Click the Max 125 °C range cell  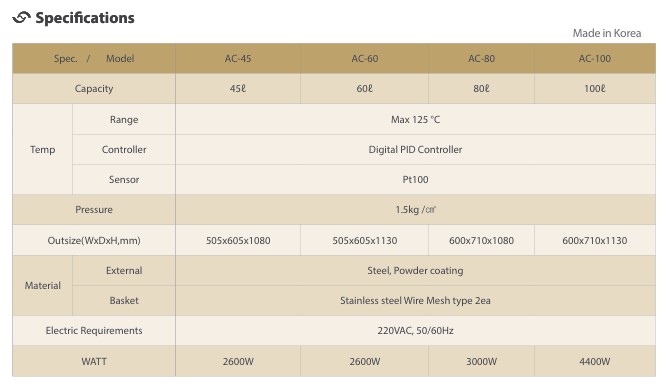[415, 120]
